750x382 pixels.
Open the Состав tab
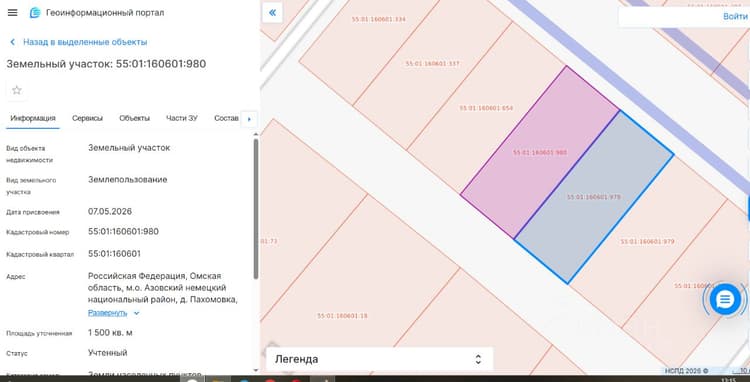(226, 118)
